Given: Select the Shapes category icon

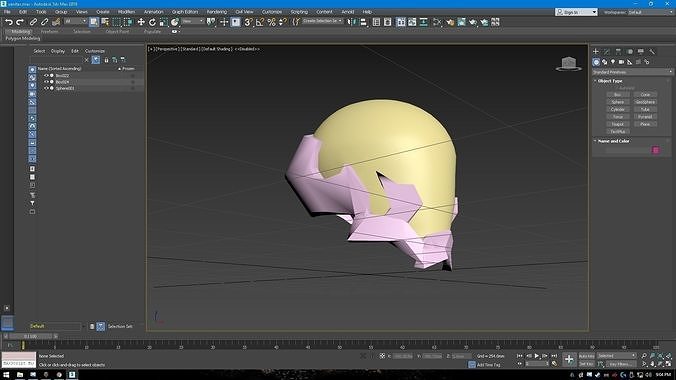Looking at the screenshot, I should coord(604,62).
